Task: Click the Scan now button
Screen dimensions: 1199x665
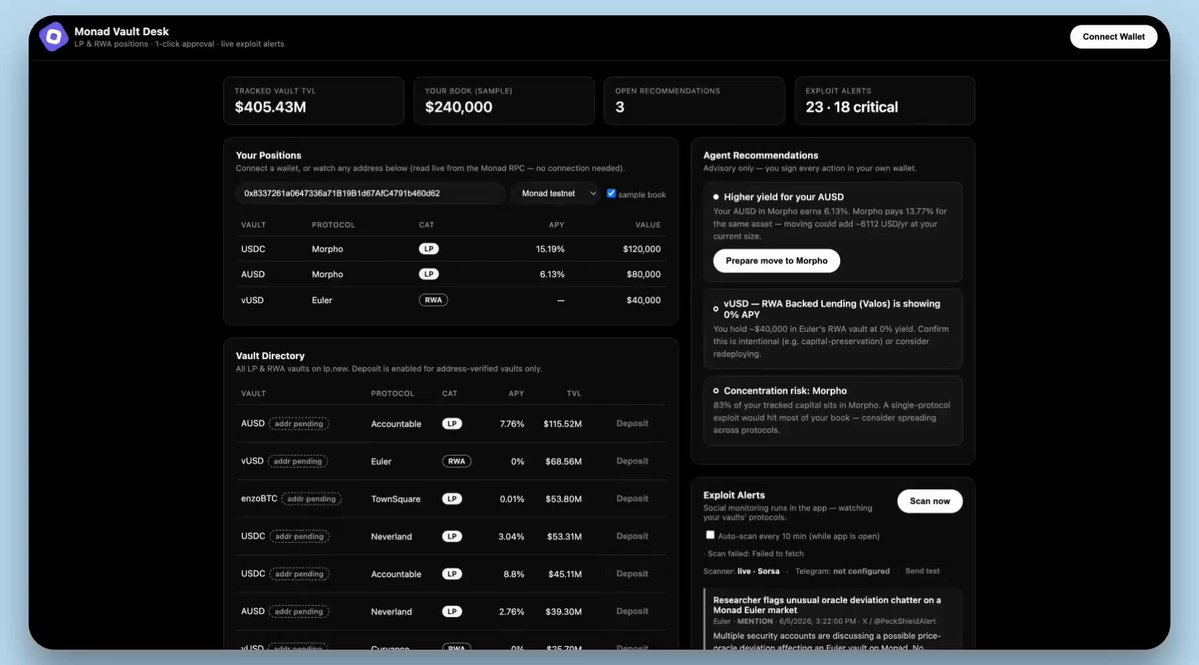Action: (929, 501)
